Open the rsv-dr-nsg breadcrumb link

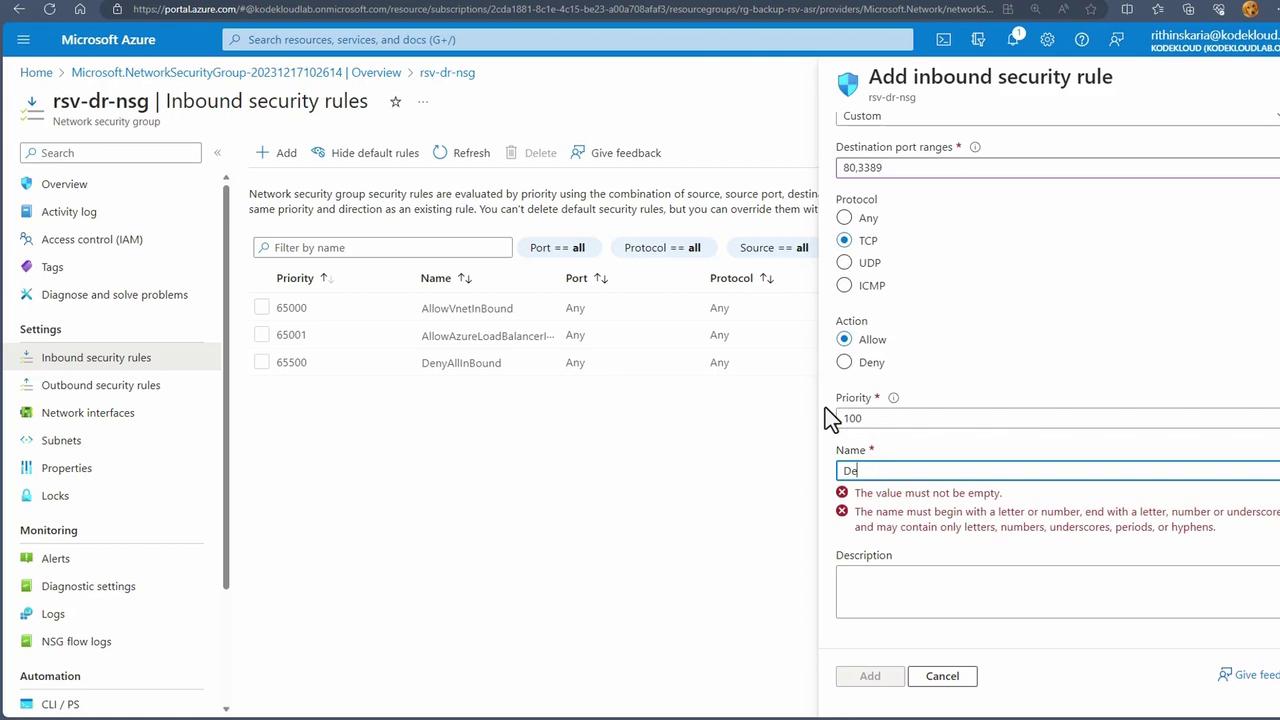(447, 73)
